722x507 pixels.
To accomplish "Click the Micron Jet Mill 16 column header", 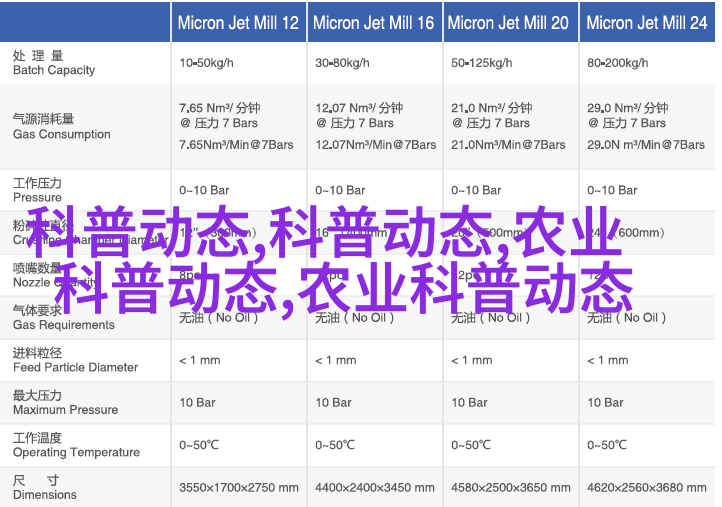I will [x=373, y=23].
